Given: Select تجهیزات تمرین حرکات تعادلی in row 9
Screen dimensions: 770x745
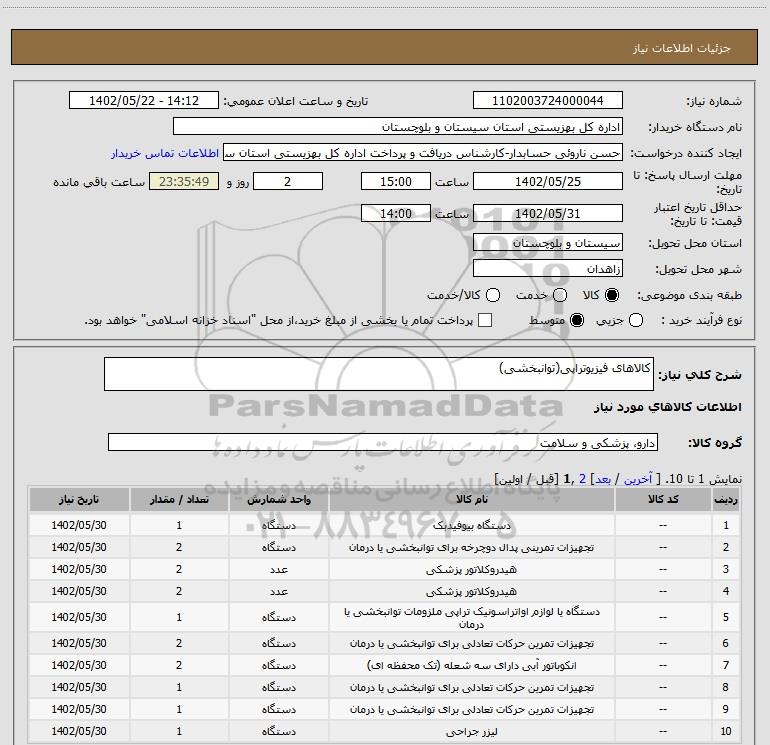Looking at the screenshot, I should (x=384, y=710).
